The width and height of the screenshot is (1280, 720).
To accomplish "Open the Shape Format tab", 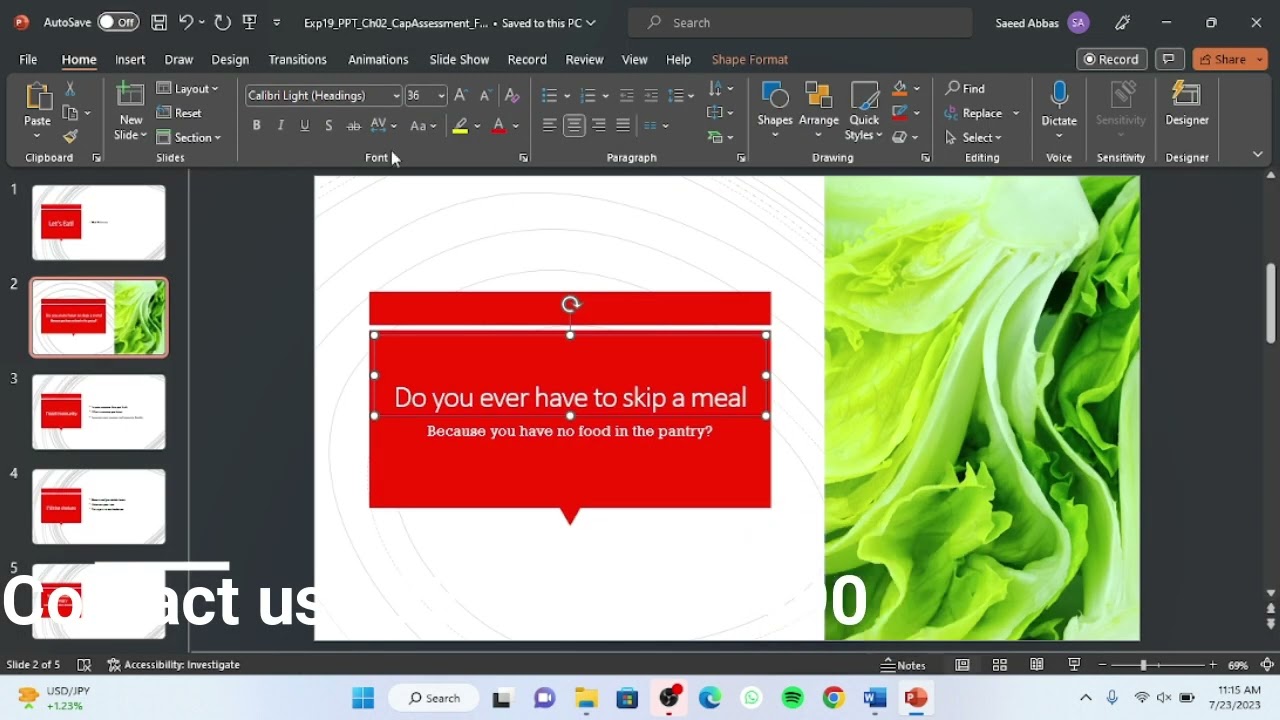I will (x=750, y=59).
